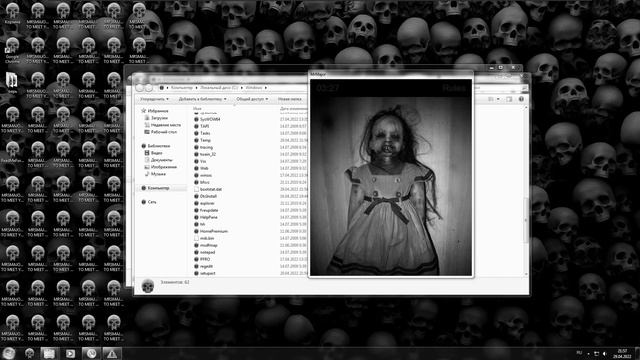Click the clock-shaped taskbar program icon
The width and height of the screenshot is (640, 360).
[91, 353]
